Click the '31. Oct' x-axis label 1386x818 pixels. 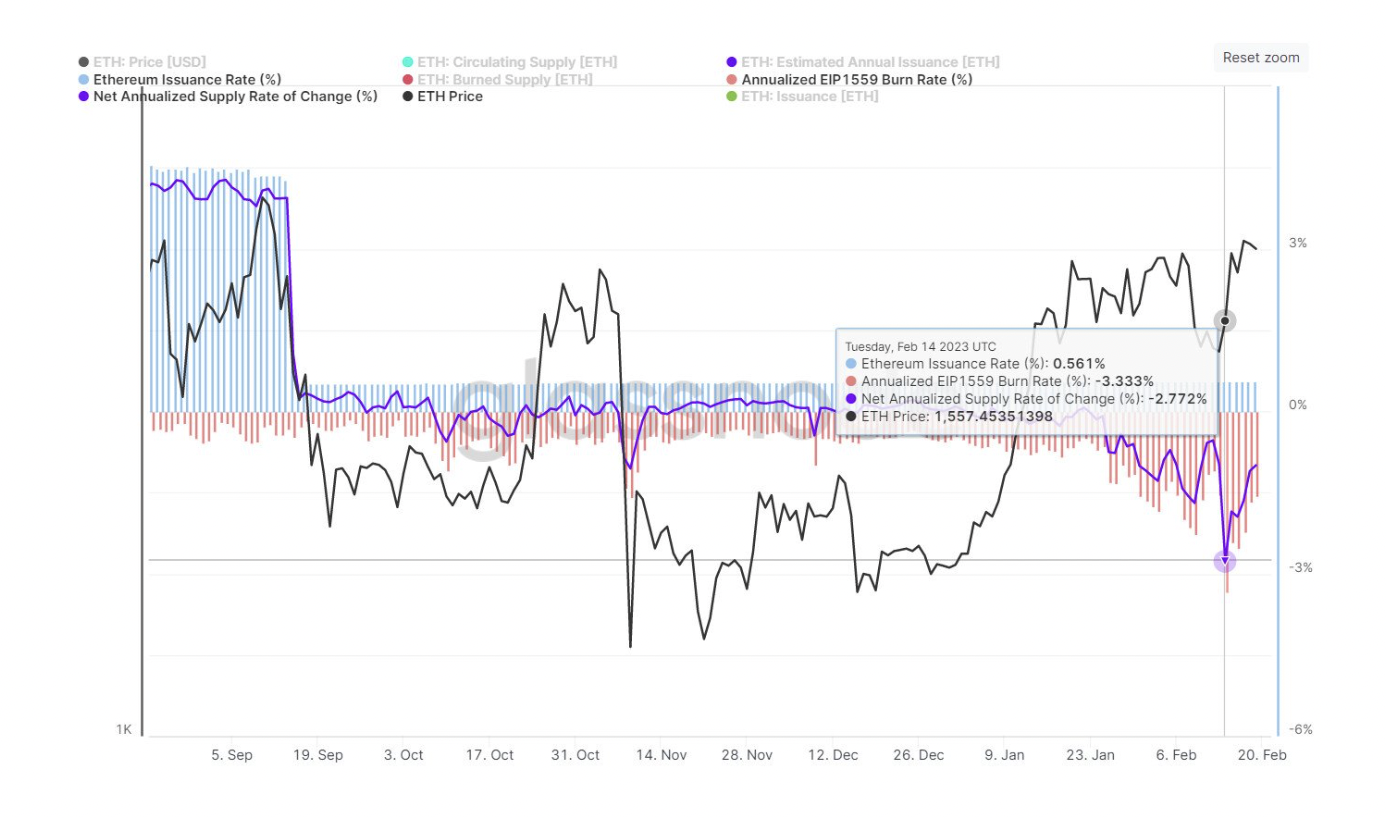[576, 755]
